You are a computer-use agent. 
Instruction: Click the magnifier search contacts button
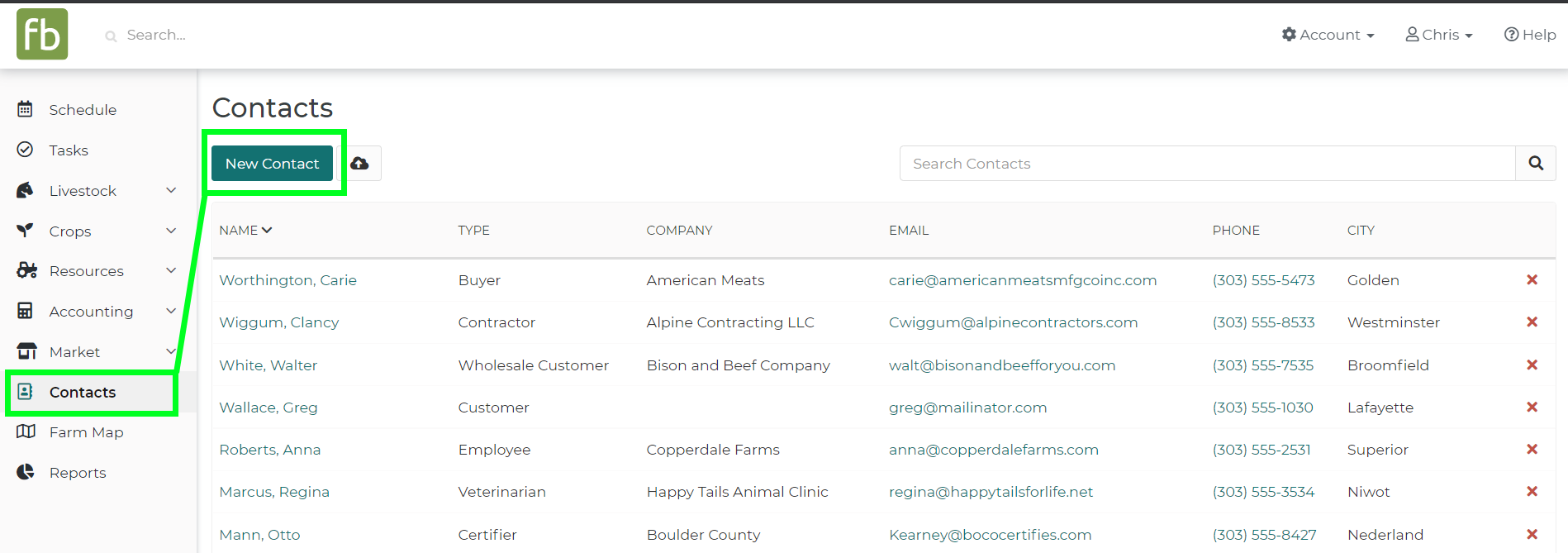pos(1535,164)
